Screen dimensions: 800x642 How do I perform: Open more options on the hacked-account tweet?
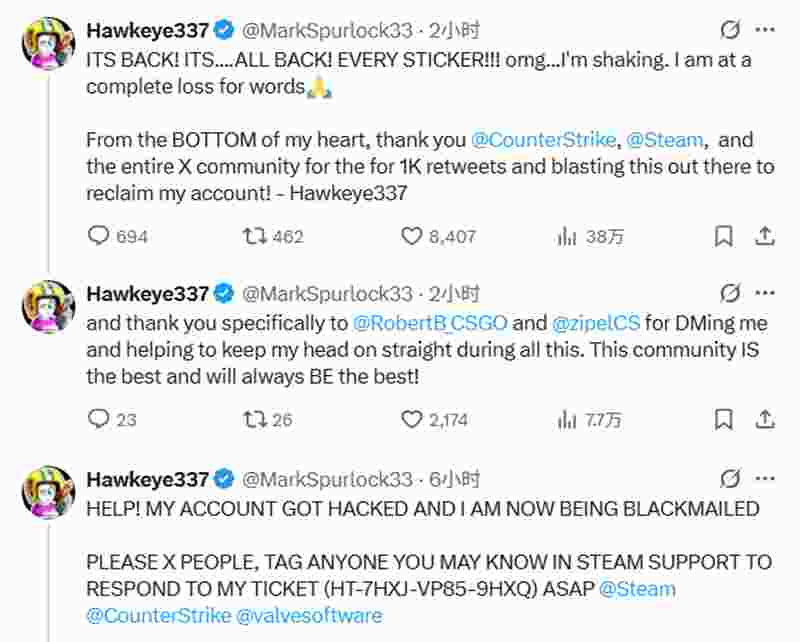click(x=765, y=478)
